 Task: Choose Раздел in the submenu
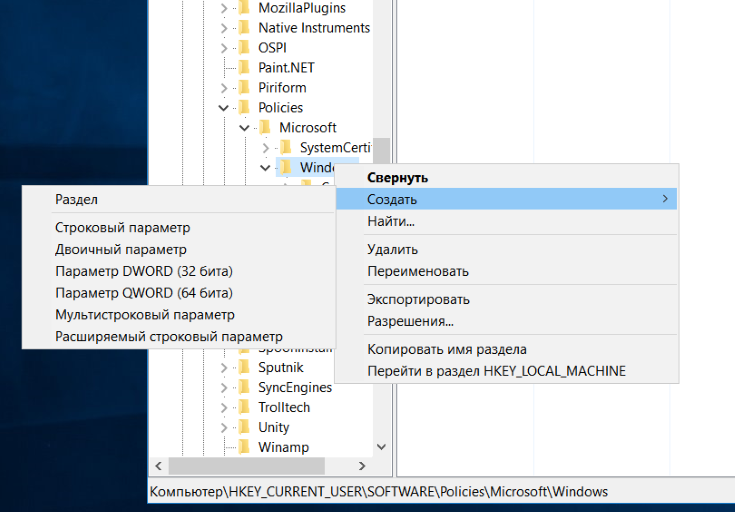(77, 200)
